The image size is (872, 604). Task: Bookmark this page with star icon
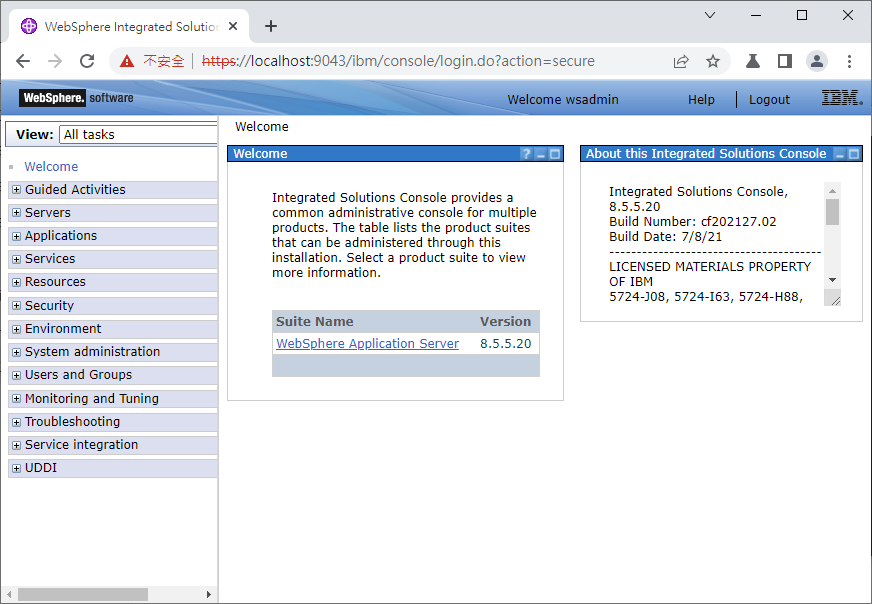tap(712, 61)
